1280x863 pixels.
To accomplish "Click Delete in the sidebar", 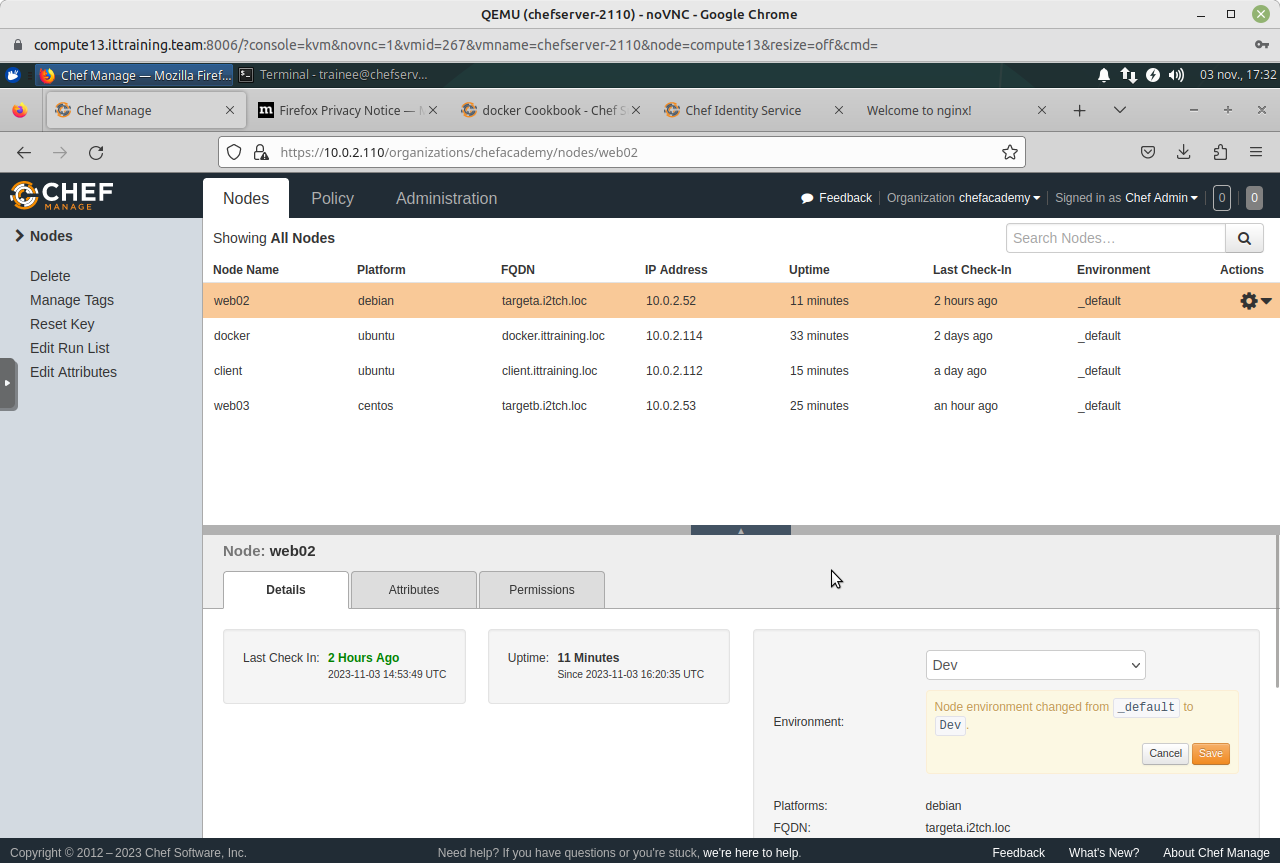I will pyautogui.click(x=50, y=276).
